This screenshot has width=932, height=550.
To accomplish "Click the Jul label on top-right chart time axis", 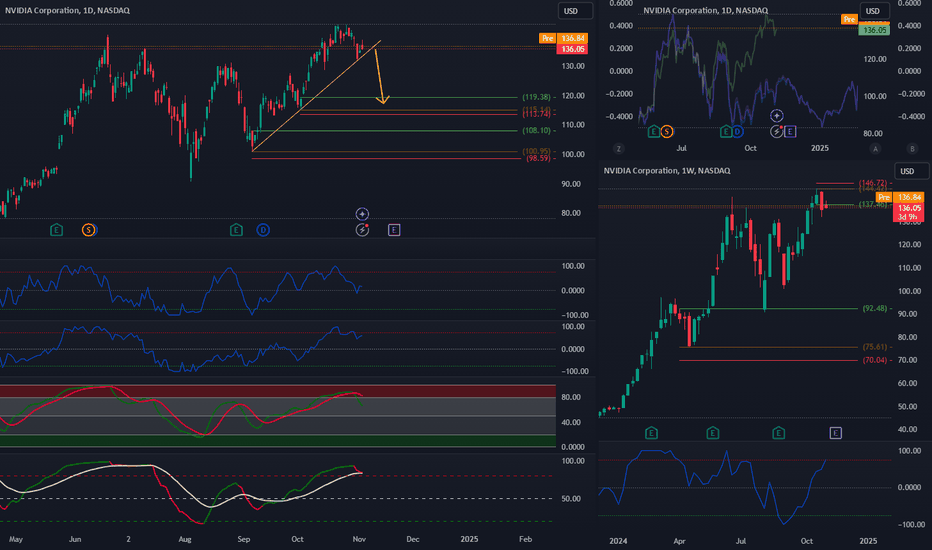I will (x=681, y=148).
